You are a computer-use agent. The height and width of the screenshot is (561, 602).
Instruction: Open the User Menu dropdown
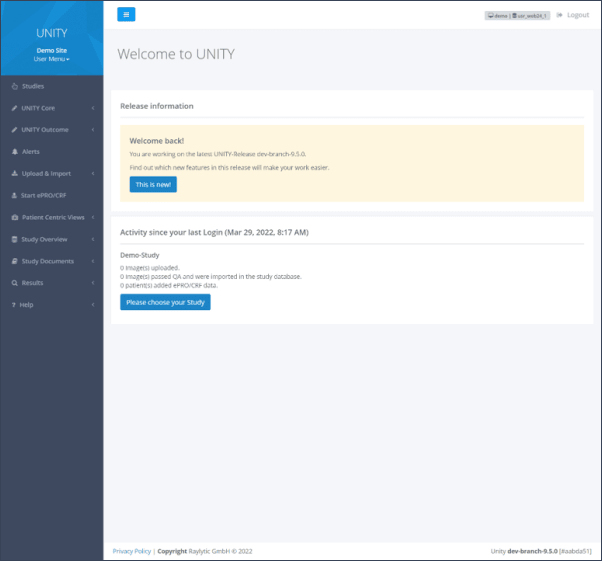click(x=52, y=59)
